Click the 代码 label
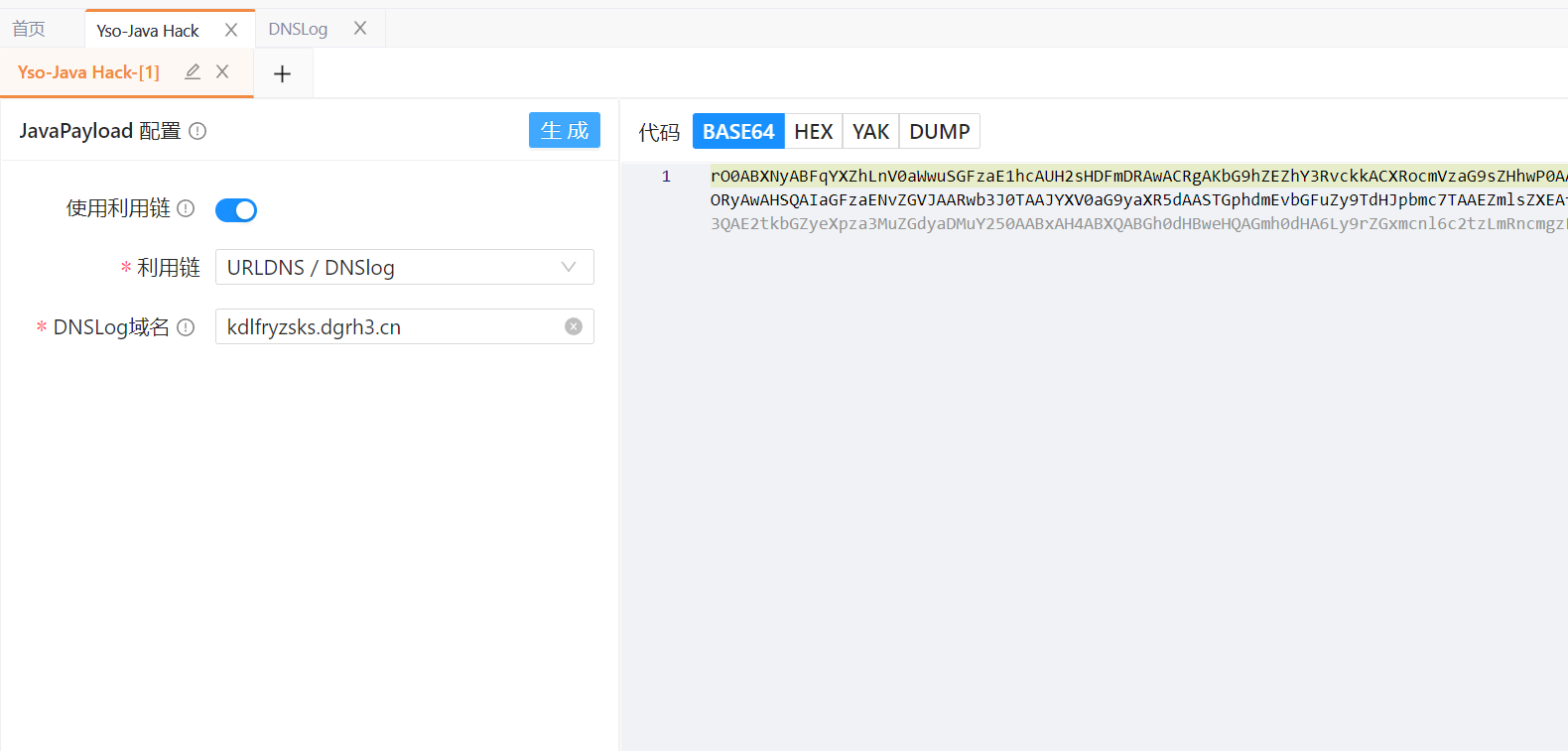 click(x=659, y=132)
